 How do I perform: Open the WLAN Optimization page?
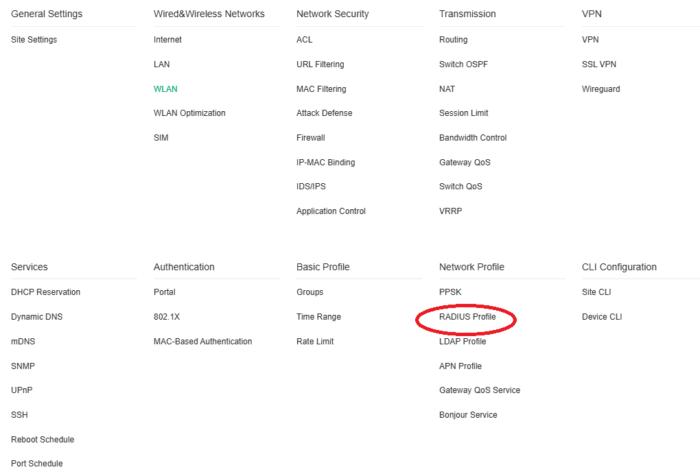[189, 113]
